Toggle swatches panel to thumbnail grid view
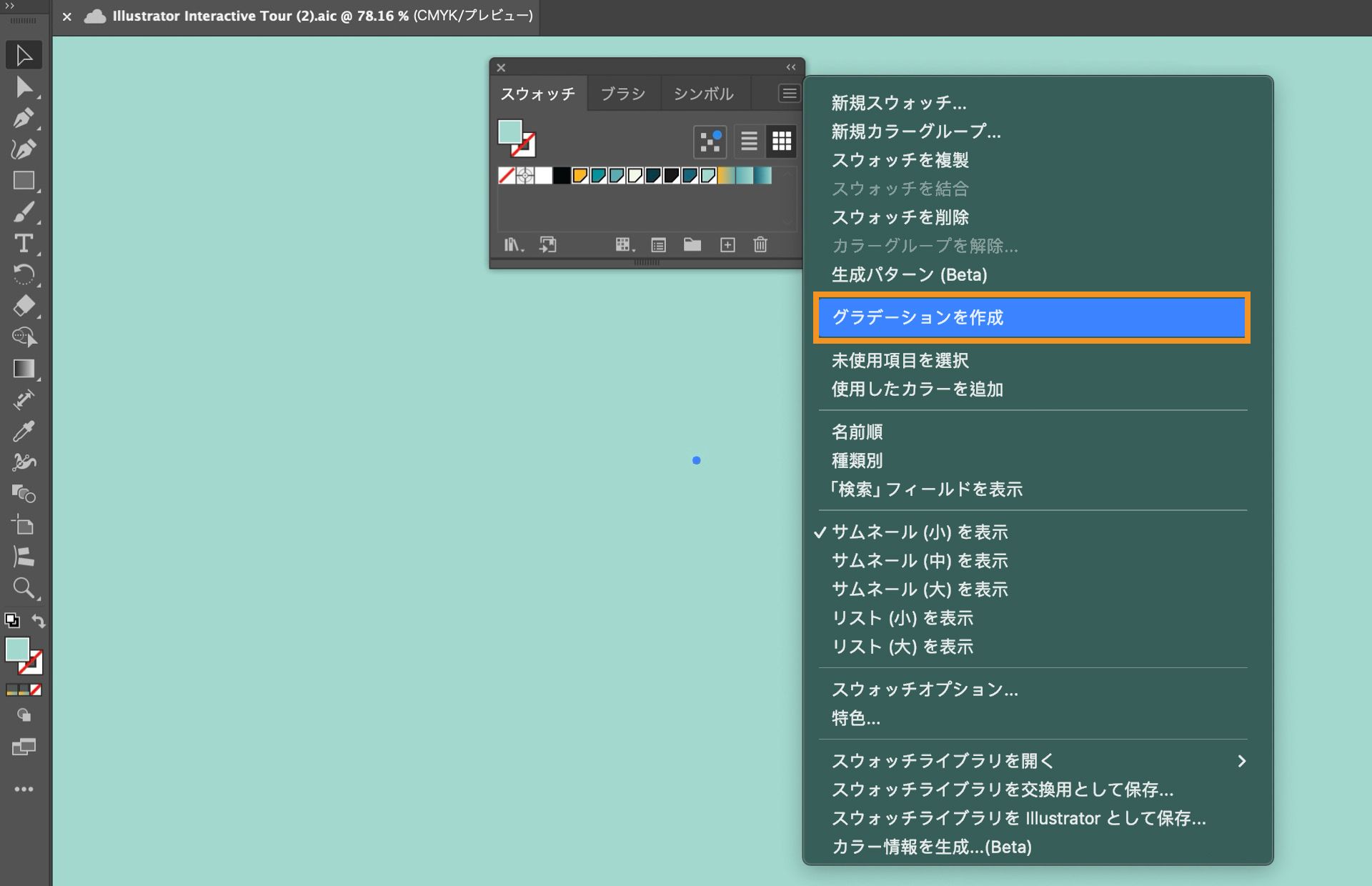The image size is (1372, 886). coord(782,141)
